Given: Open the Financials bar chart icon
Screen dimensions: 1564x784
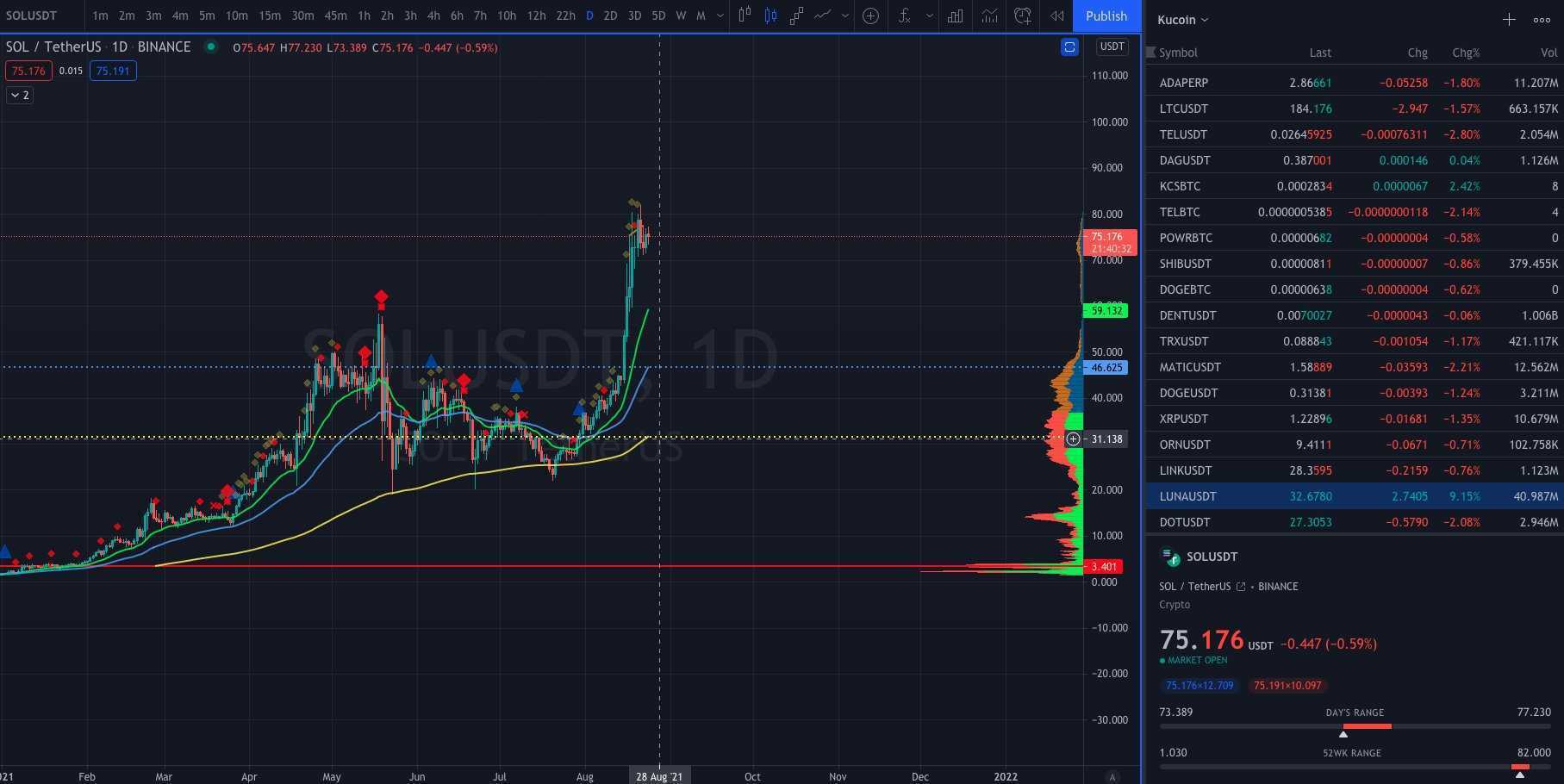Looking at the screenshot, I should [x=955, y=16].
